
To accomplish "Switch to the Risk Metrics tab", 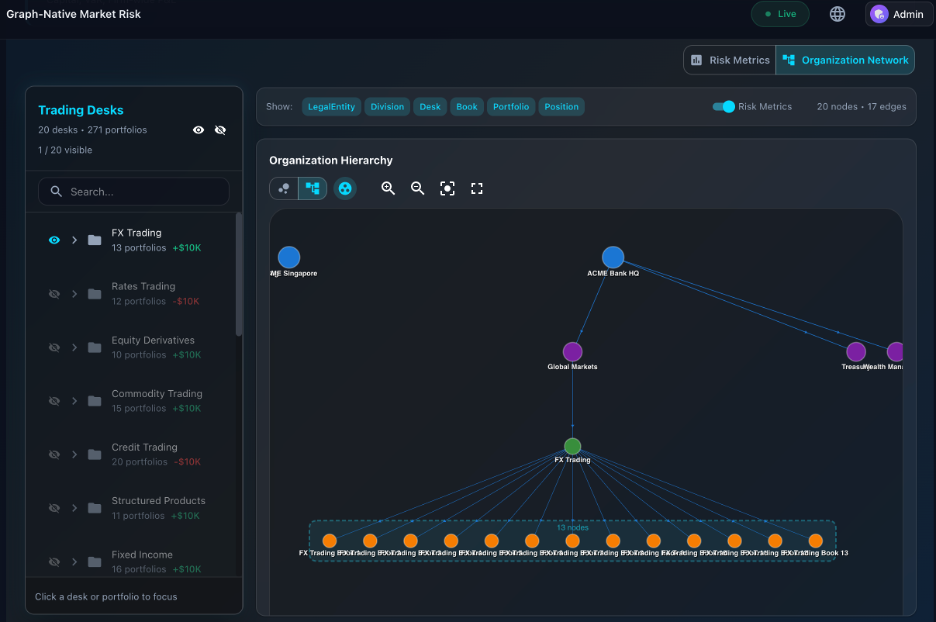I will point(730,60).
